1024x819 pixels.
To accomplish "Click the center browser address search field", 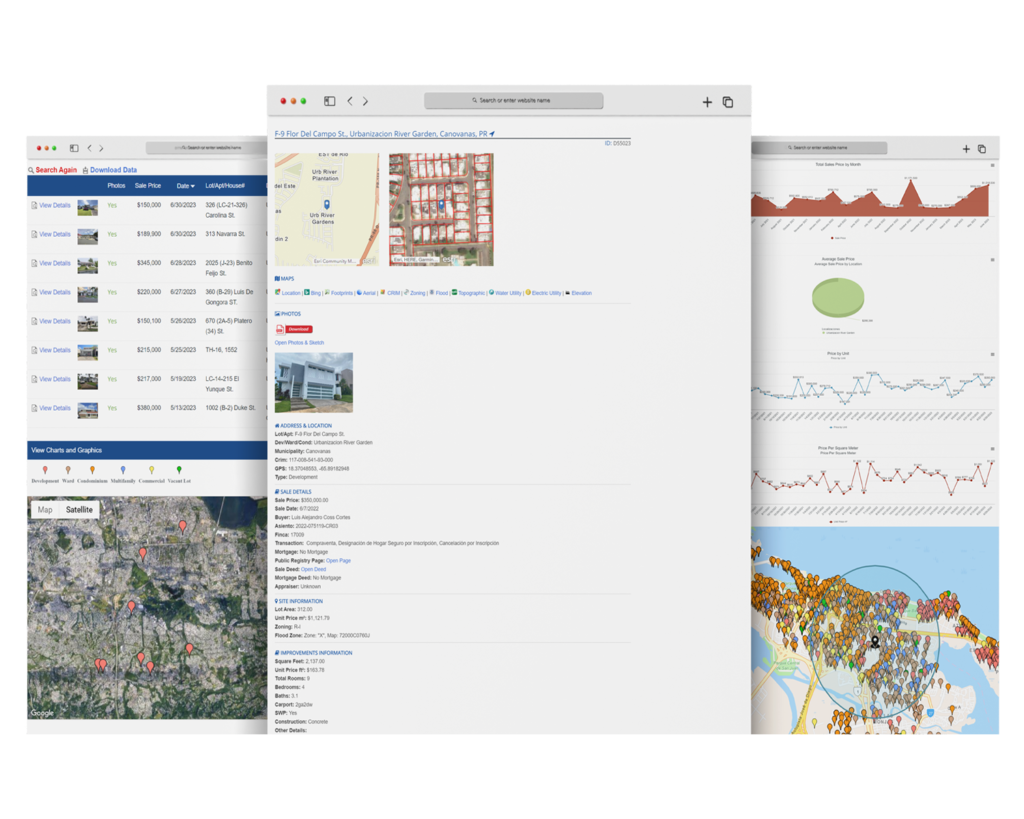I will [x=513, y=101].
